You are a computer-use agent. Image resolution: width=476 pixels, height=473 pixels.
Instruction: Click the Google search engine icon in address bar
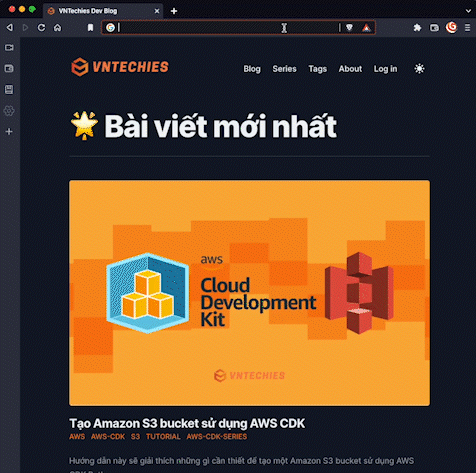110,27
